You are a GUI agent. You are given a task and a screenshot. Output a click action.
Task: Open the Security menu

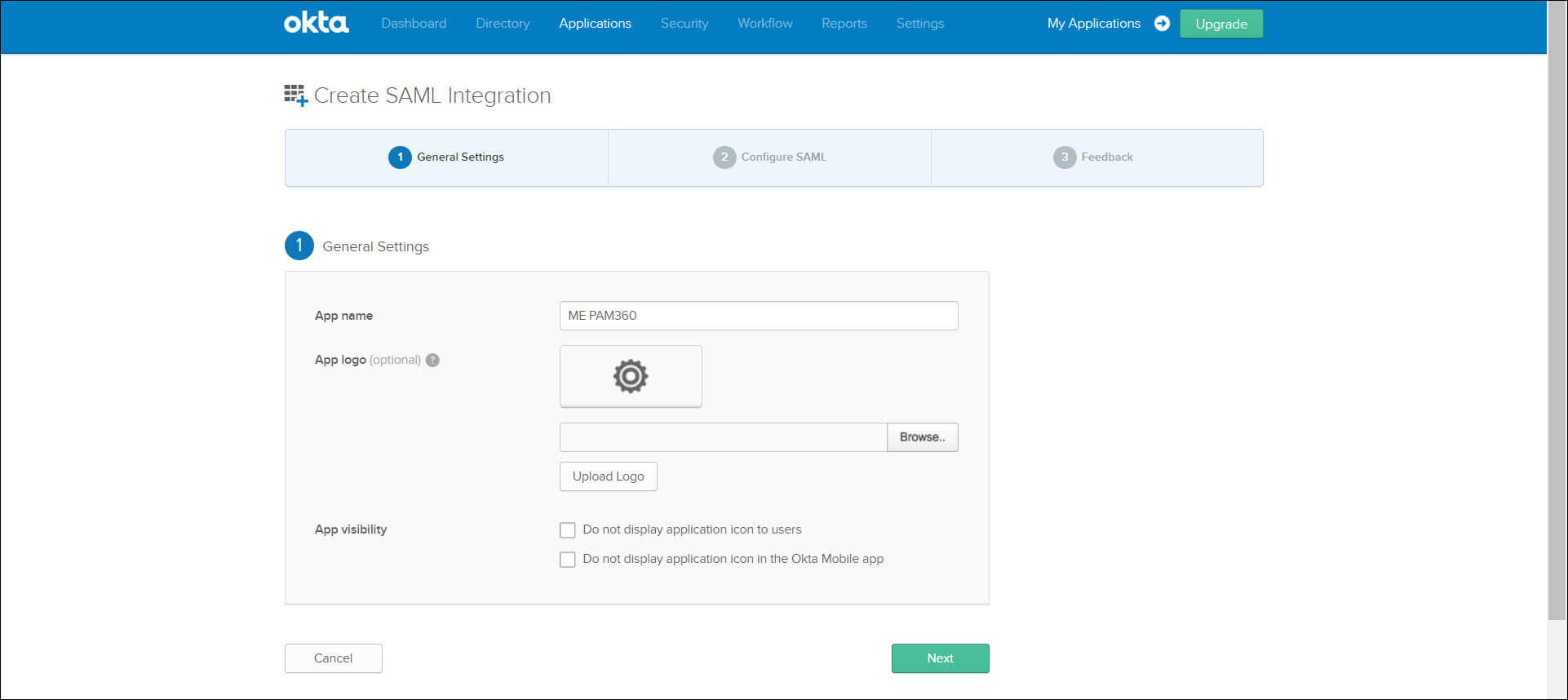point(684,24)
